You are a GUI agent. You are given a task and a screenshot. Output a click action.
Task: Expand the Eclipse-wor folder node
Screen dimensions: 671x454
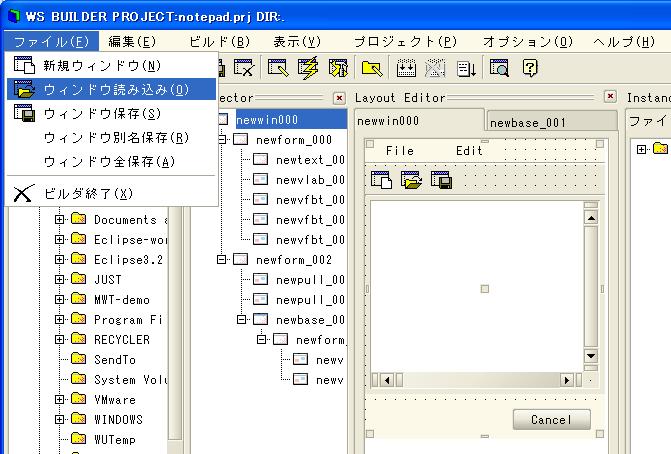point(59,239)
